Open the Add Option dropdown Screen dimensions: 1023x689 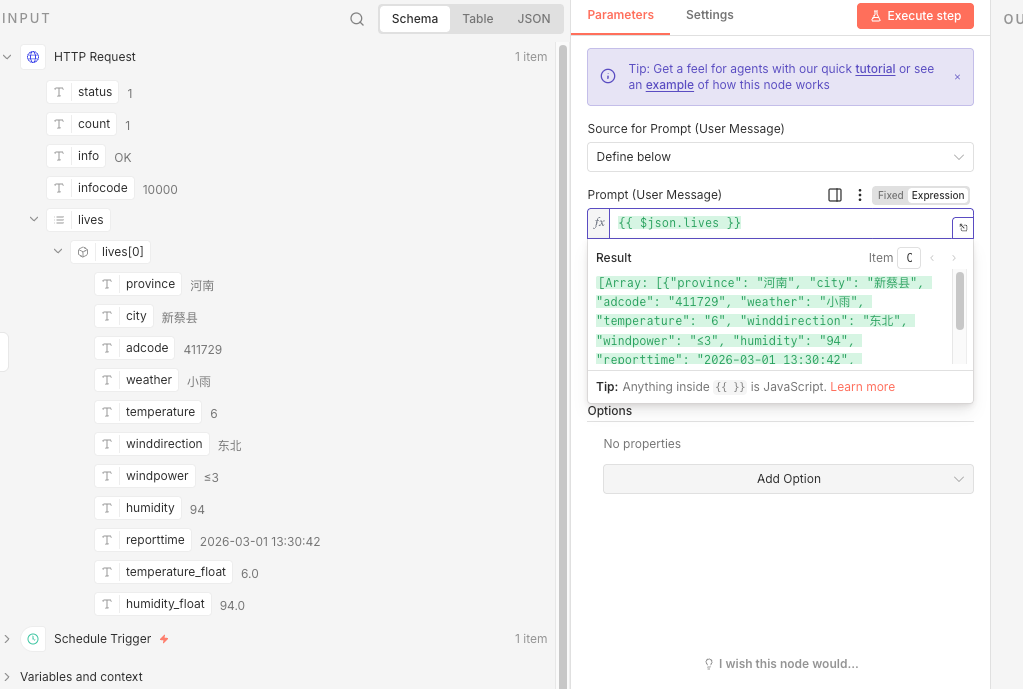788,479
